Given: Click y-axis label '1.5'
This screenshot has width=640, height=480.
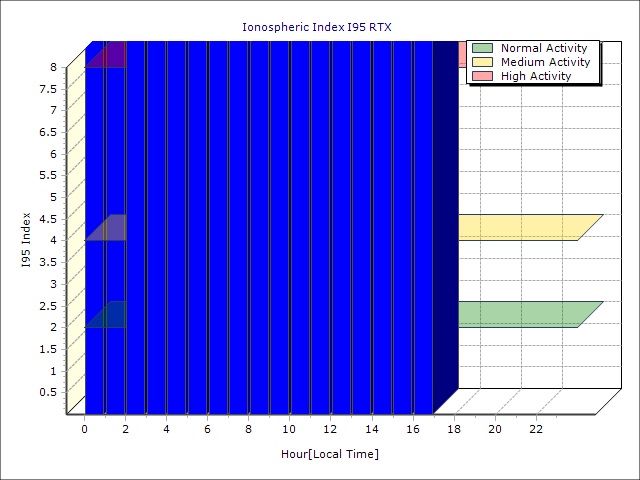Looking at the screenshot, I should [x=48, y=349].
